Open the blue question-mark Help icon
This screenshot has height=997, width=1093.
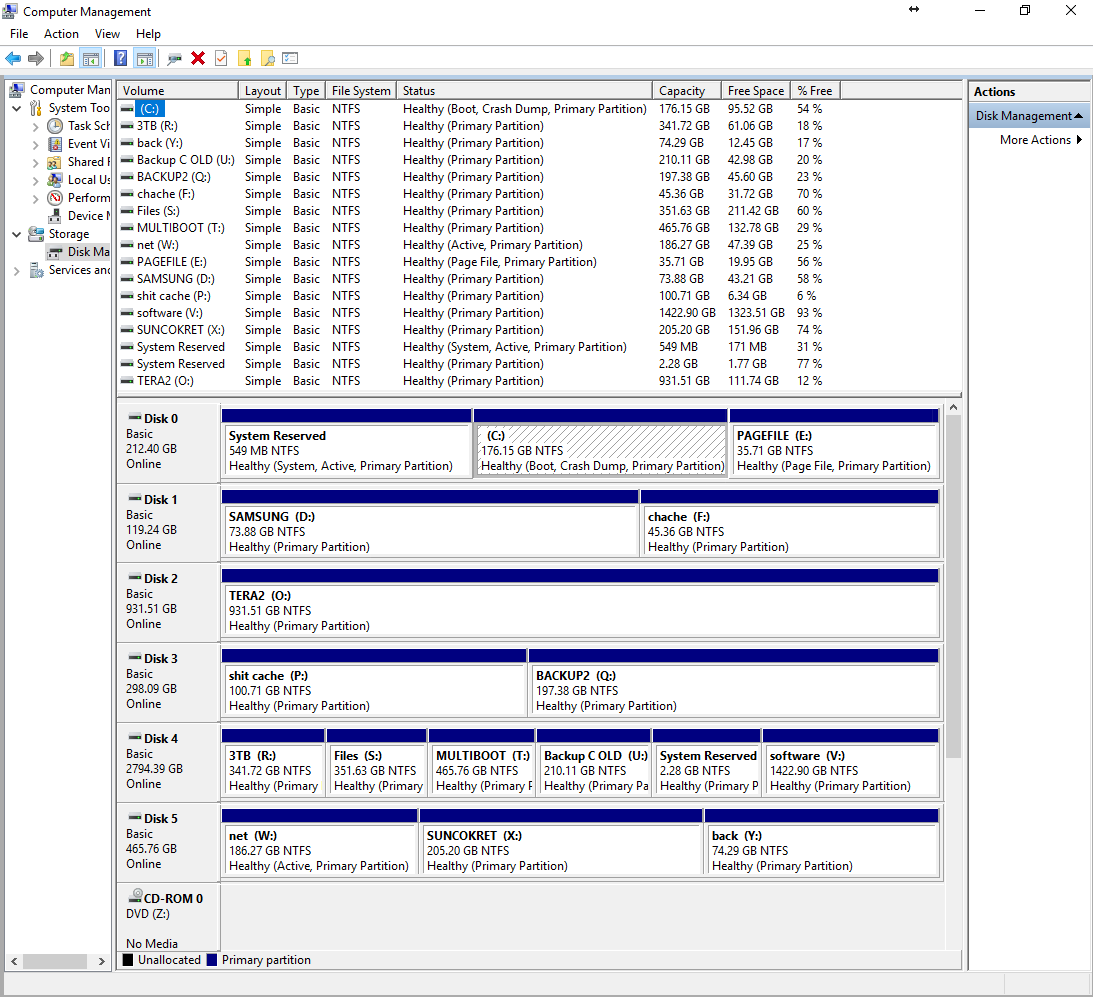click(121, 59)
